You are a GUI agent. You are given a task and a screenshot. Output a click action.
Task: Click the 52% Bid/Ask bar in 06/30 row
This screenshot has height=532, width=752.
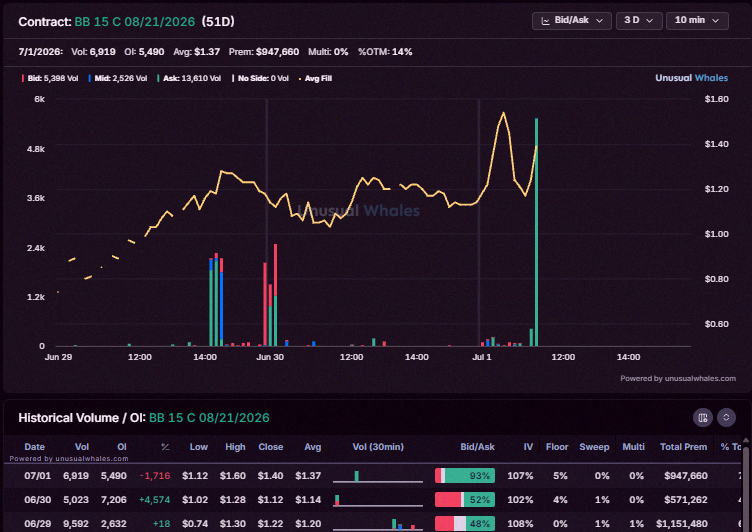(x=465, y=499)
